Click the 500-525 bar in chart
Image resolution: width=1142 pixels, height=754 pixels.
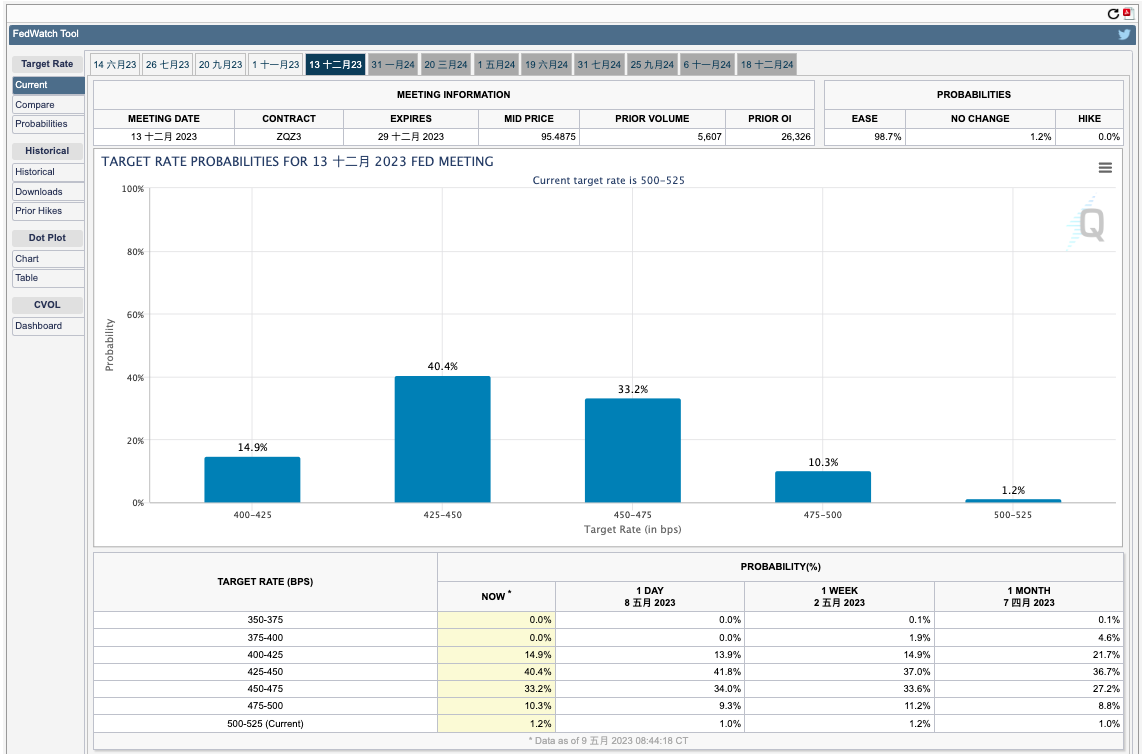click(1013, 501)
